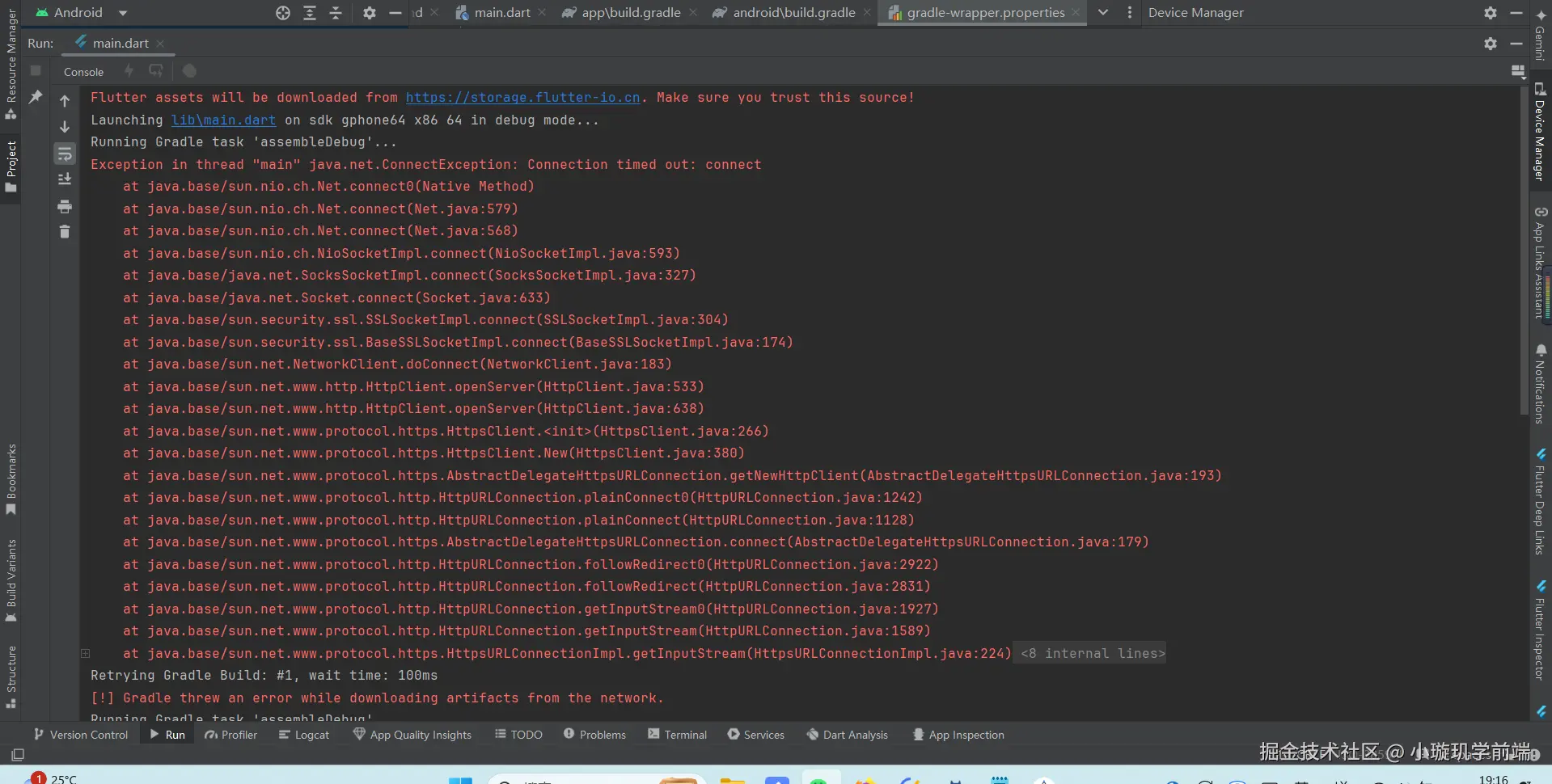Open the Build Variants side panel
The height and width of the screenshot is (784, 1552).
11,580
